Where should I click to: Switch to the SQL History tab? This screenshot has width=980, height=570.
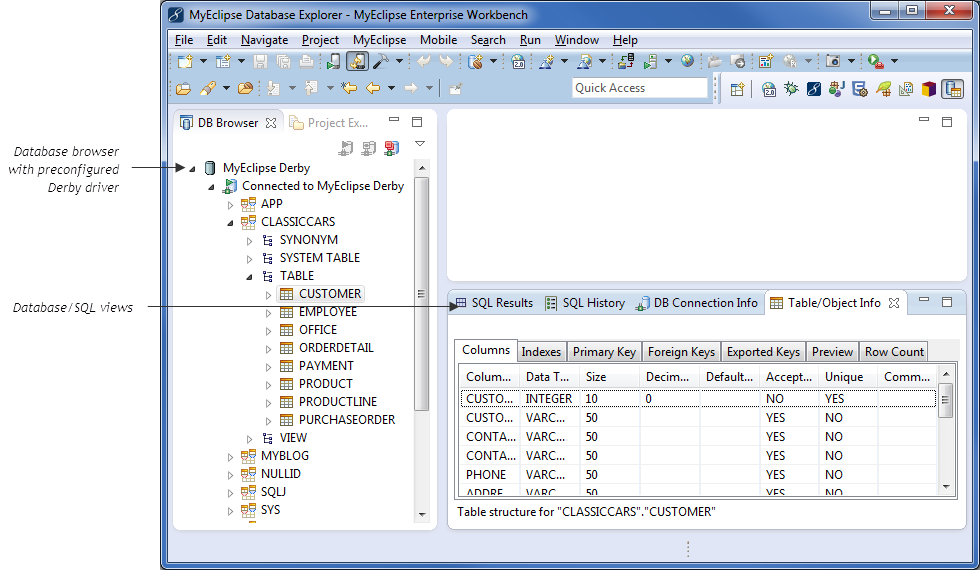[x=592, y=303]
